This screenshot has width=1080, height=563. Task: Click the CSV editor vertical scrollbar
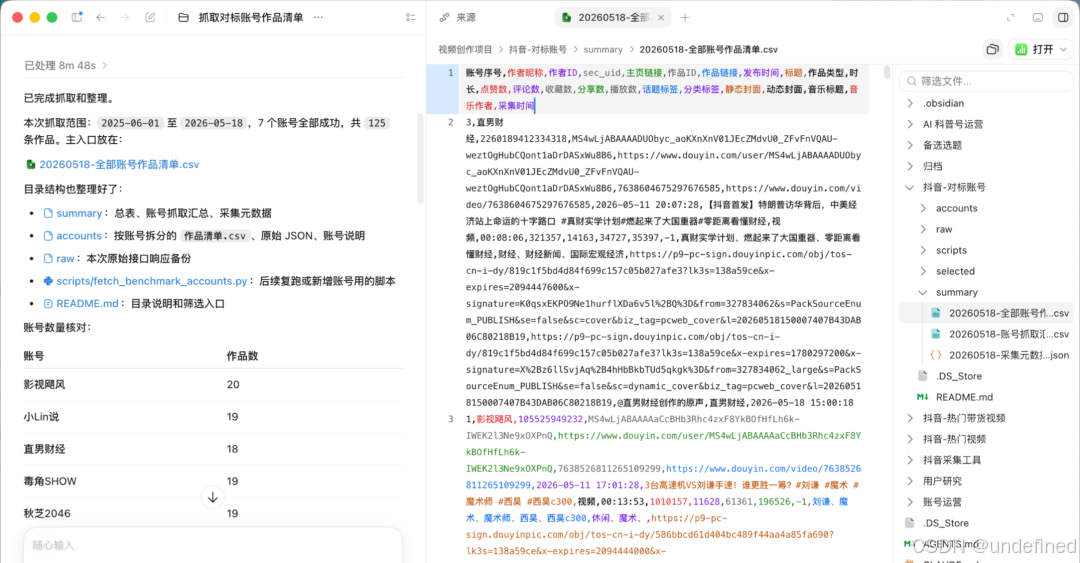tap(886, 72)
